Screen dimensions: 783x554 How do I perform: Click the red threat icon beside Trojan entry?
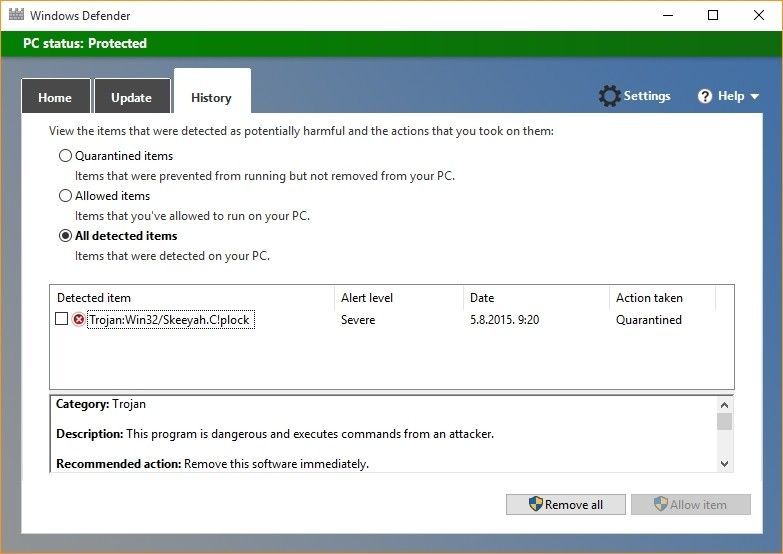click(x=78, y=319)
